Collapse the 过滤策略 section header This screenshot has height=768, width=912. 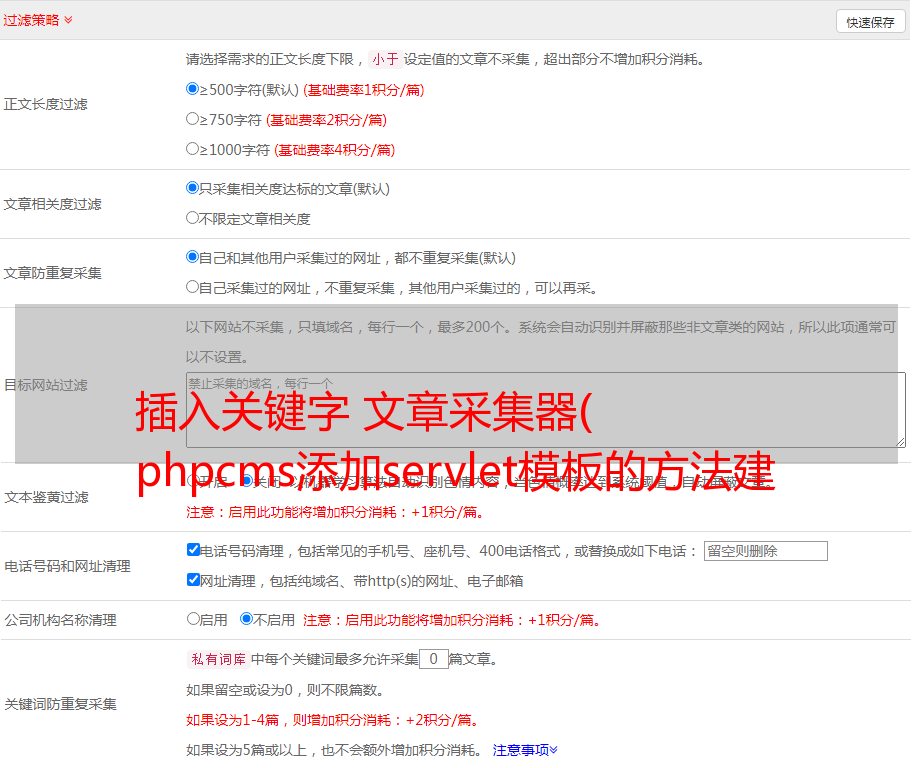(x=38, y=20)
